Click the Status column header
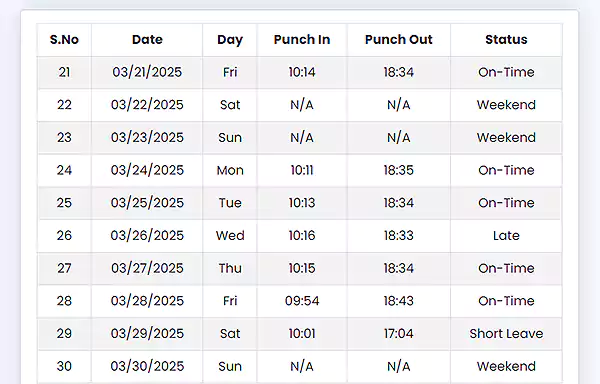Screen dimensions: 600x384 pyautogui.click(x=506, y=40)
